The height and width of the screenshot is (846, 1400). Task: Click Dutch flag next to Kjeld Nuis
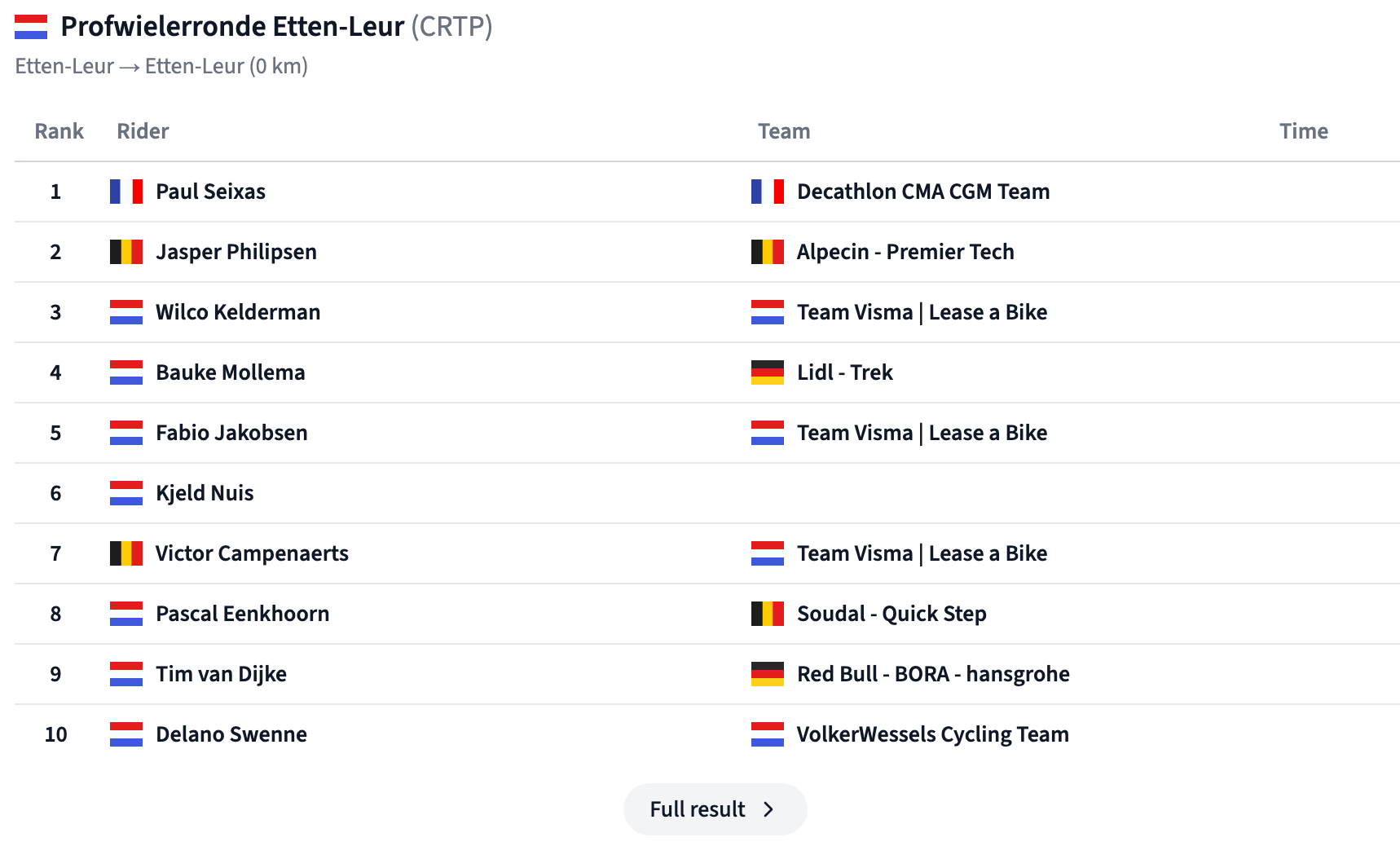tap(126, 493)
